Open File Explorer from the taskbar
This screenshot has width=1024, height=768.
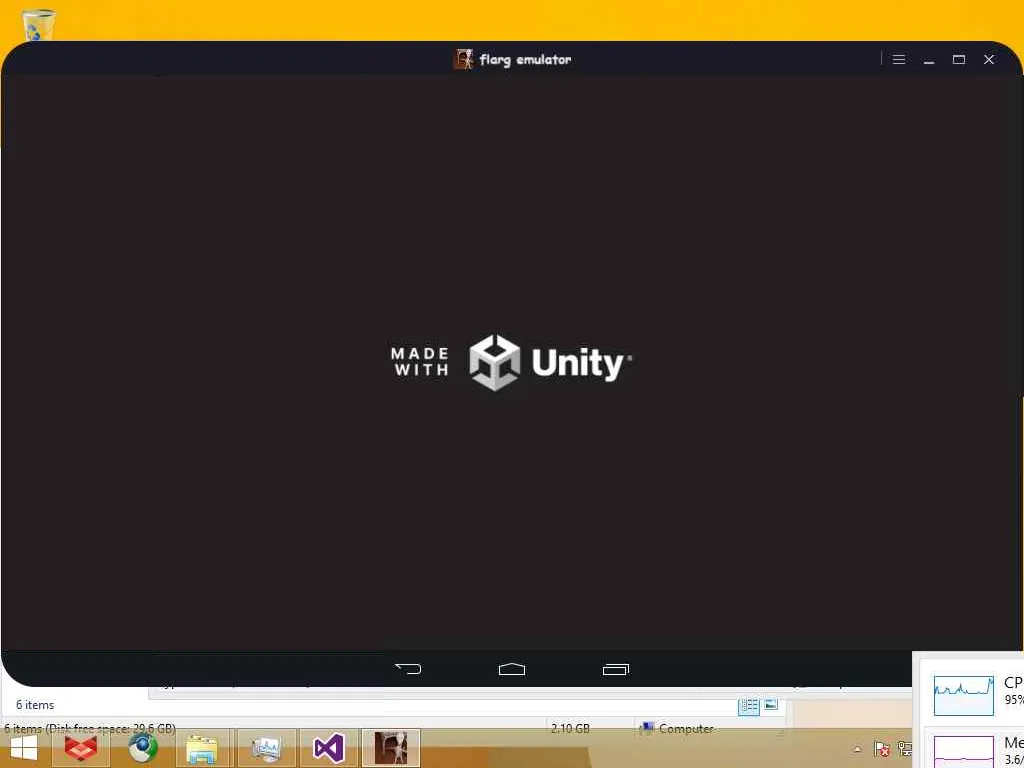click(x=202, y=748)
